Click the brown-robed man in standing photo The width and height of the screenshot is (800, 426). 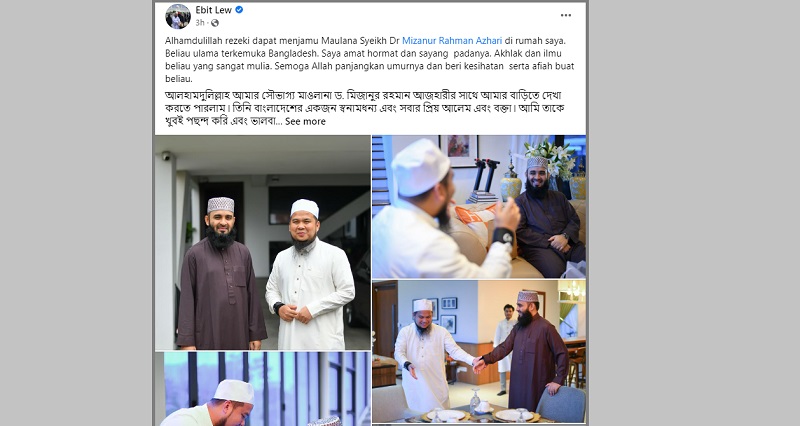(221, 273)
